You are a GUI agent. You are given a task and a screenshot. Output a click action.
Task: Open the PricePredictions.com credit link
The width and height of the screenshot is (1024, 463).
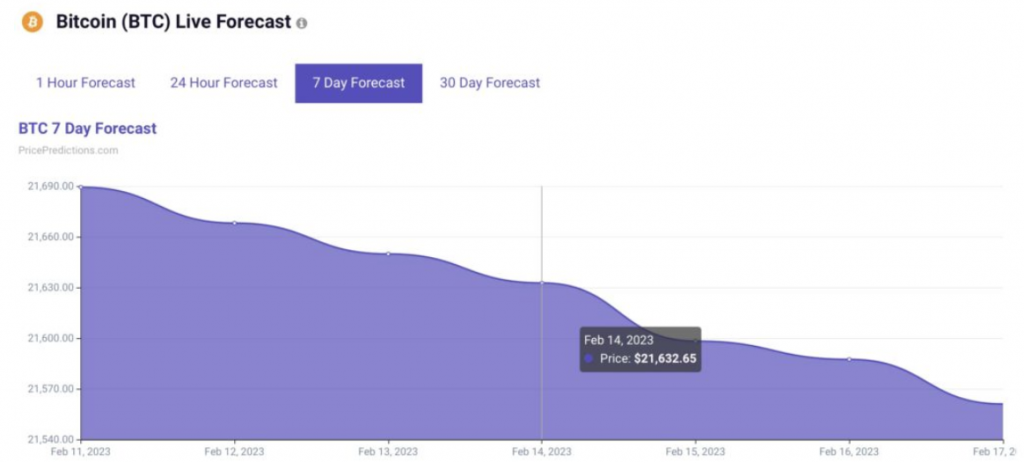click(68, 150)
